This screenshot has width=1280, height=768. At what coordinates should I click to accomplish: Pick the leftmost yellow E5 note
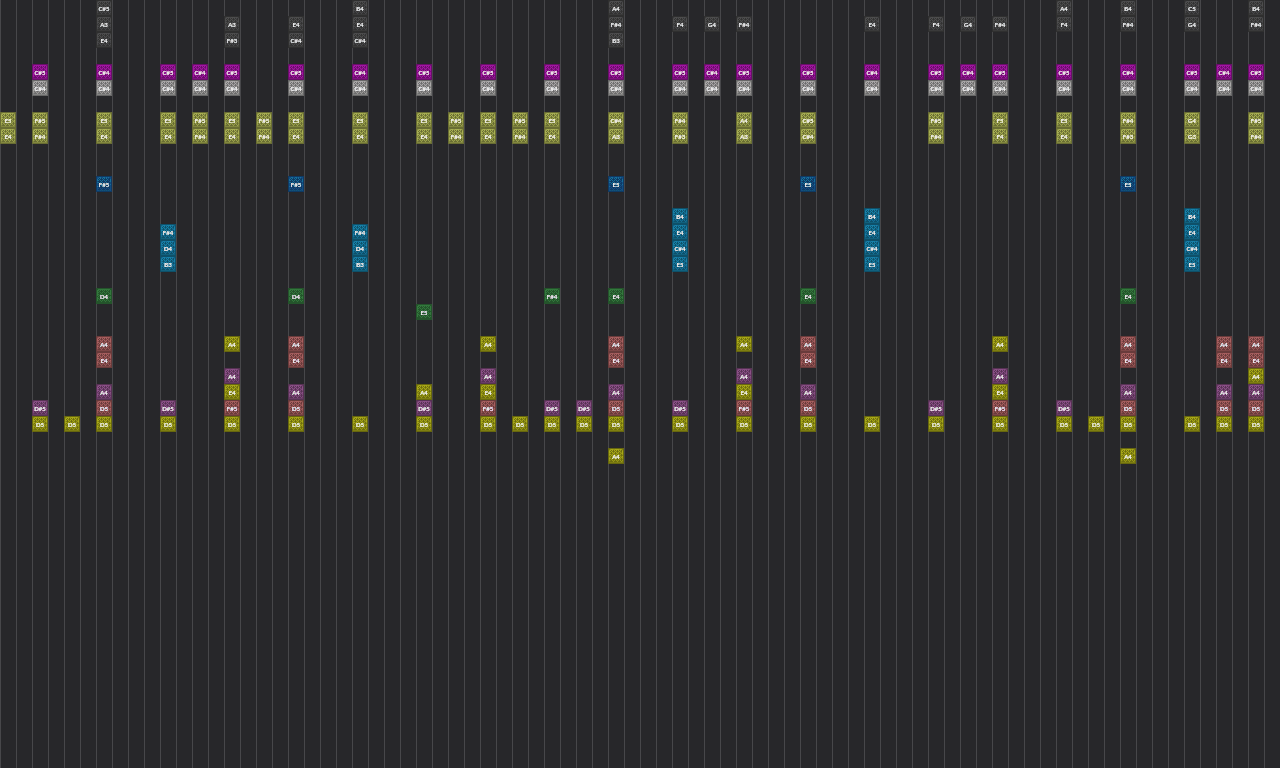click(x=8, y=120)
